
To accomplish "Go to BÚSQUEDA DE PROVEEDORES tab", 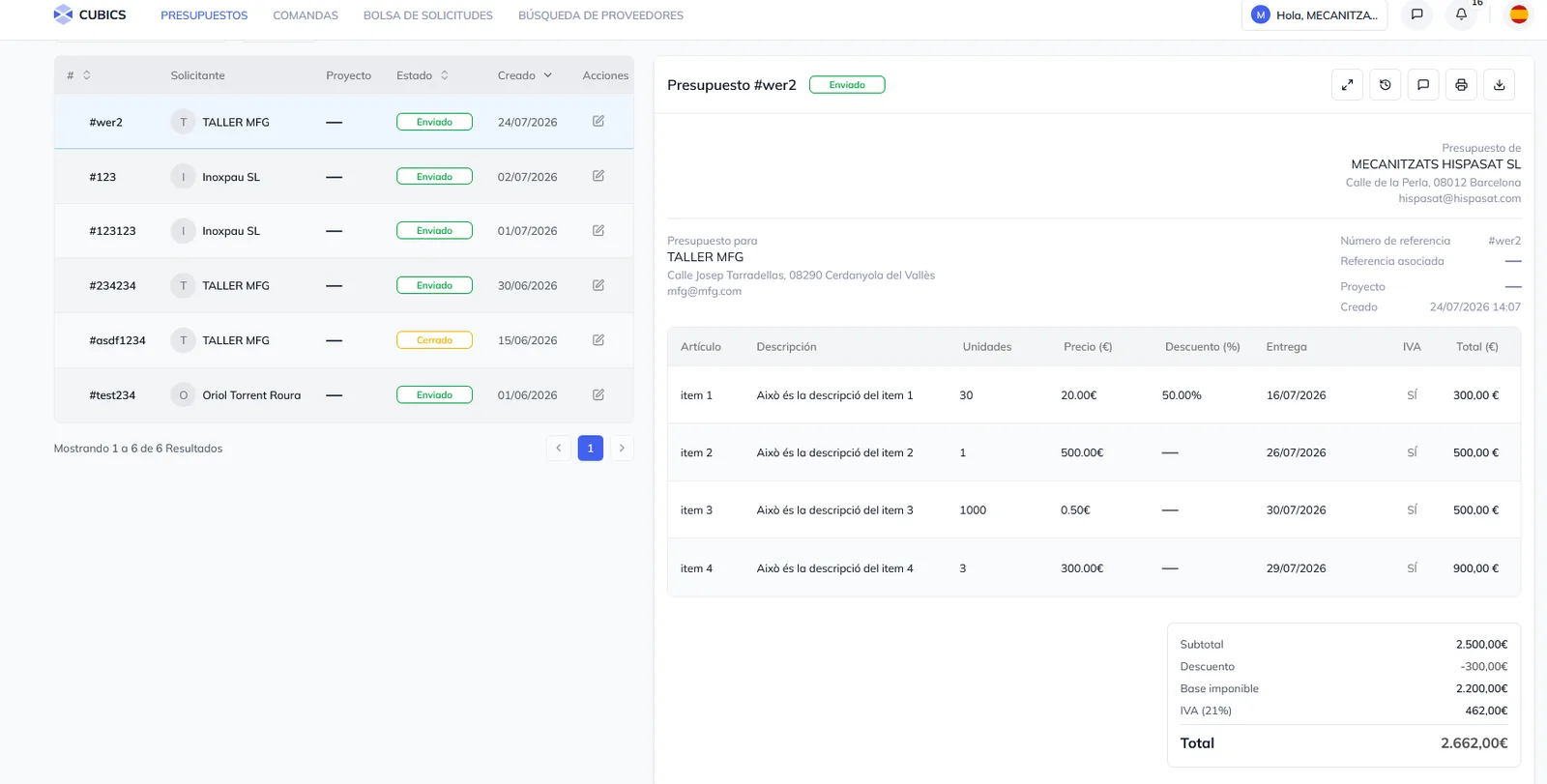I will (600, 15).
